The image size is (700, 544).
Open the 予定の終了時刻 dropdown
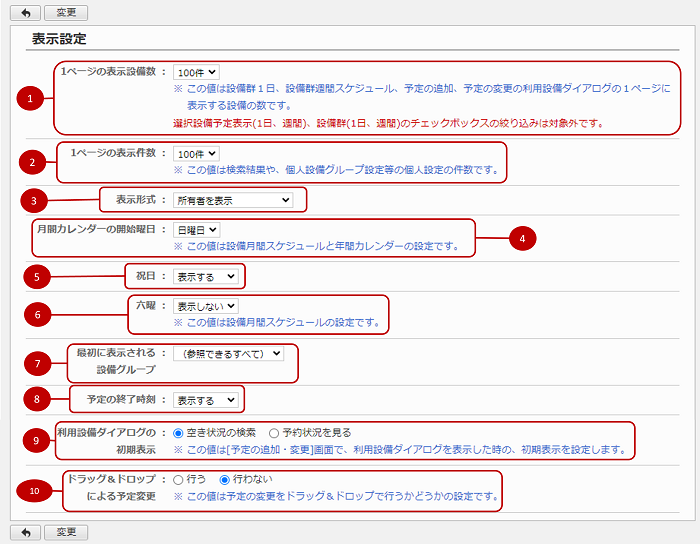206,400
